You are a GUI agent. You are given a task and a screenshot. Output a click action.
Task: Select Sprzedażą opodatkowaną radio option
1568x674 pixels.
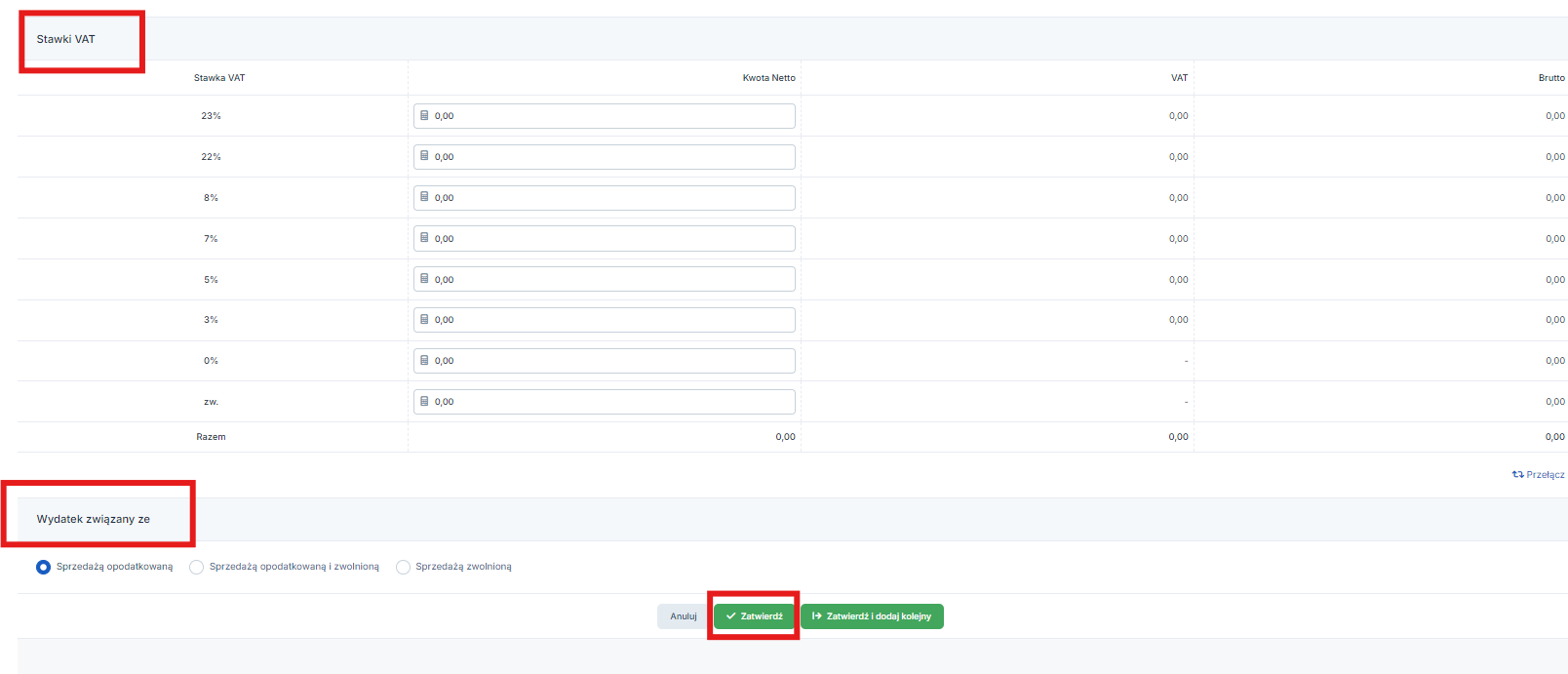[43, 567]
